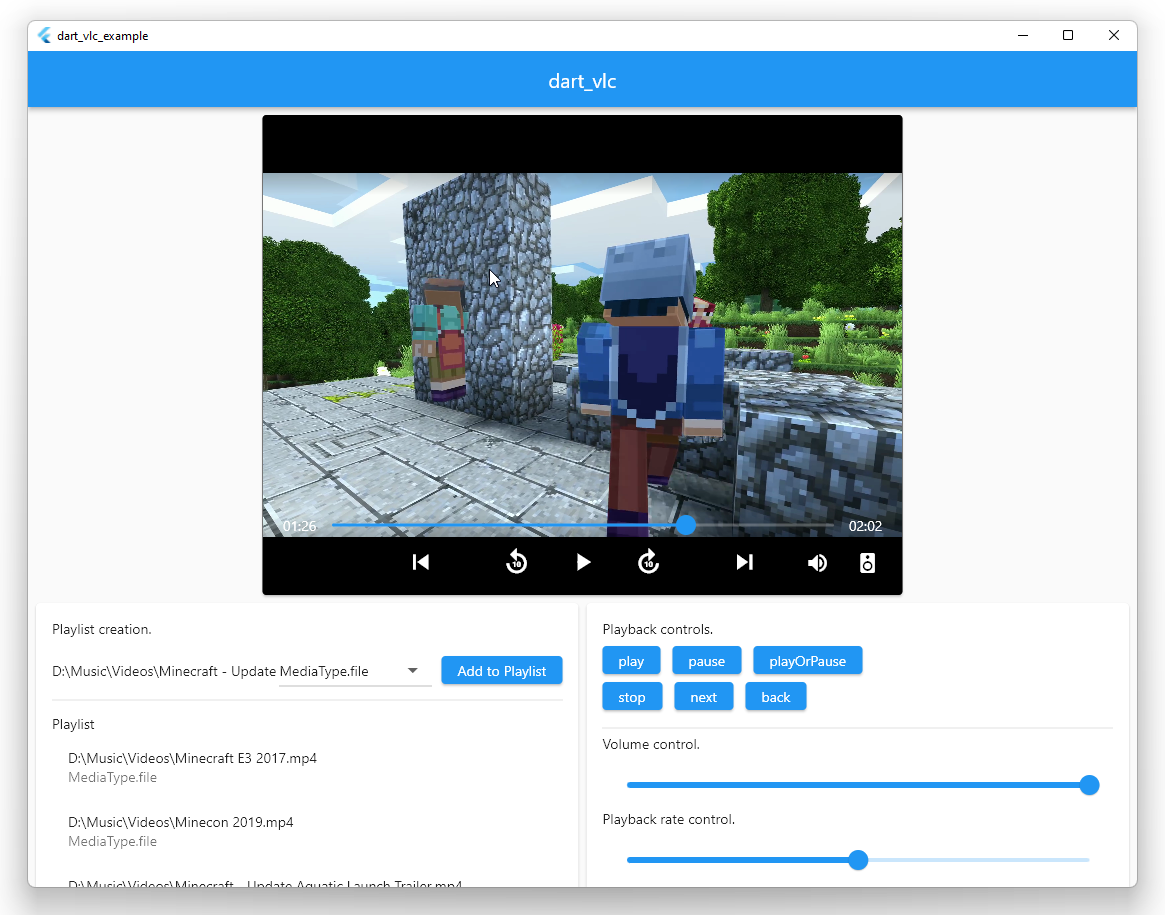Minimize the dart_vlc_example window
Screen dimensions: 1165x915
(x=1023, y=35)
